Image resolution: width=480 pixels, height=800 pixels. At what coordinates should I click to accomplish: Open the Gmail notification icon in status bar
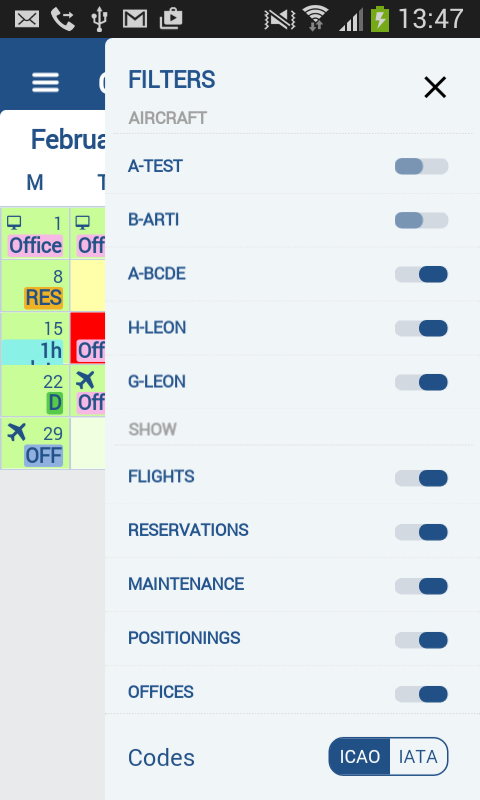(x=135, y=19)
